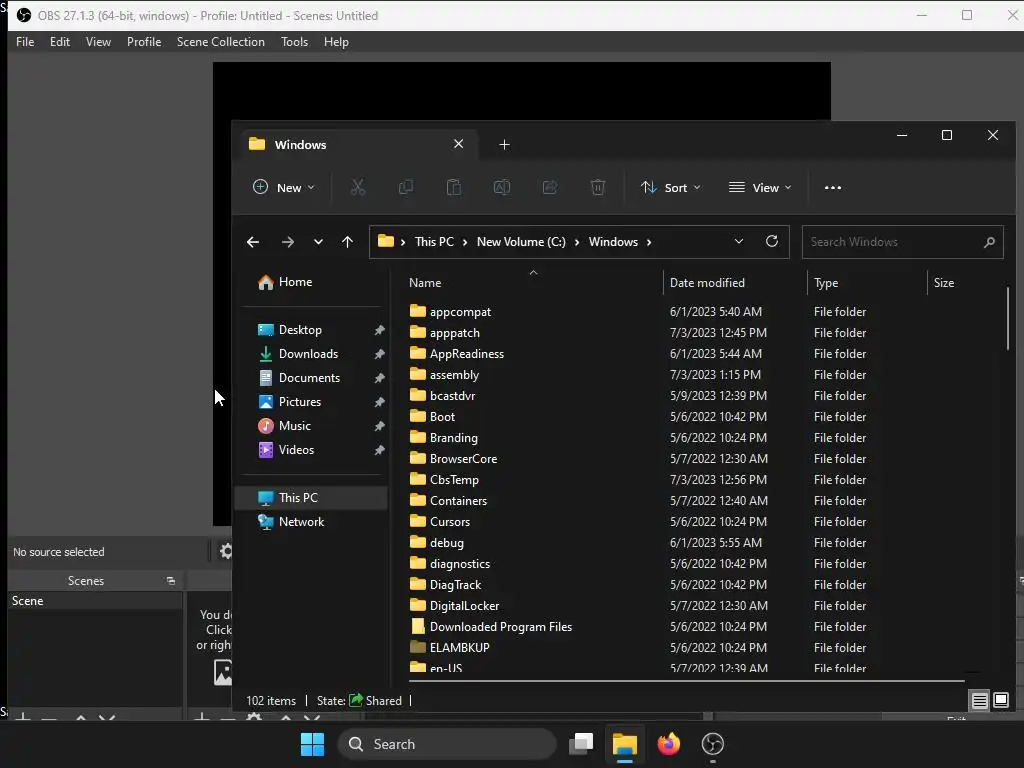Click the Delete trash icon
The image size is (1024, 768).
pyautogui.click(x=598, y=187)
